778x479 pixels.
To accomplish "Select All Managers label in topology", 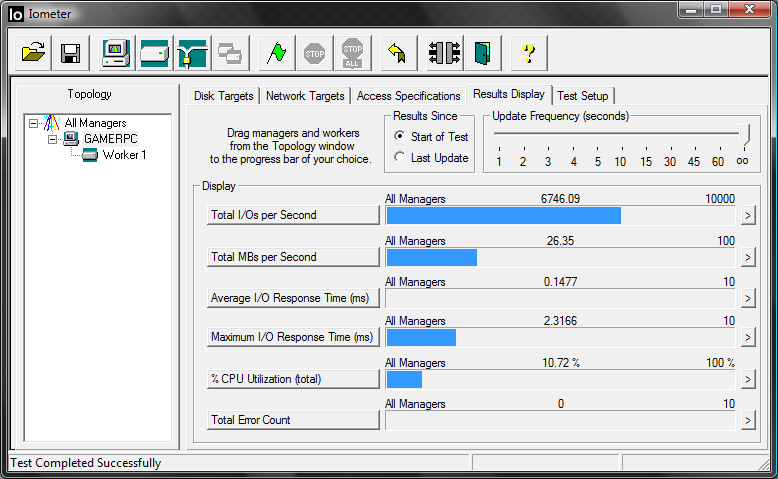I will coord(95,123).
